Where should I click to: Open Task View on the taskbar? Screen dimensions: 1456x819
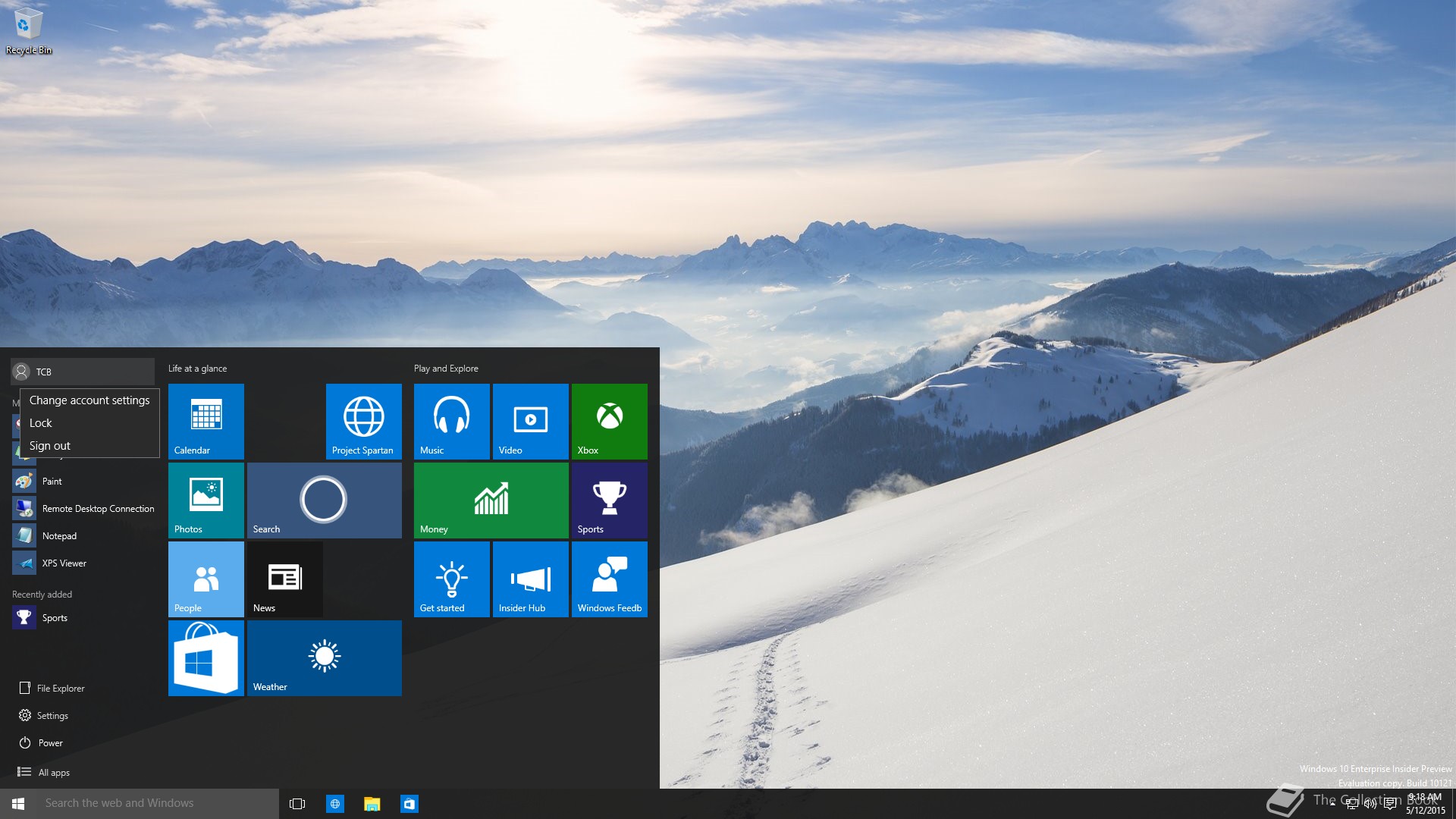(297, 803)
